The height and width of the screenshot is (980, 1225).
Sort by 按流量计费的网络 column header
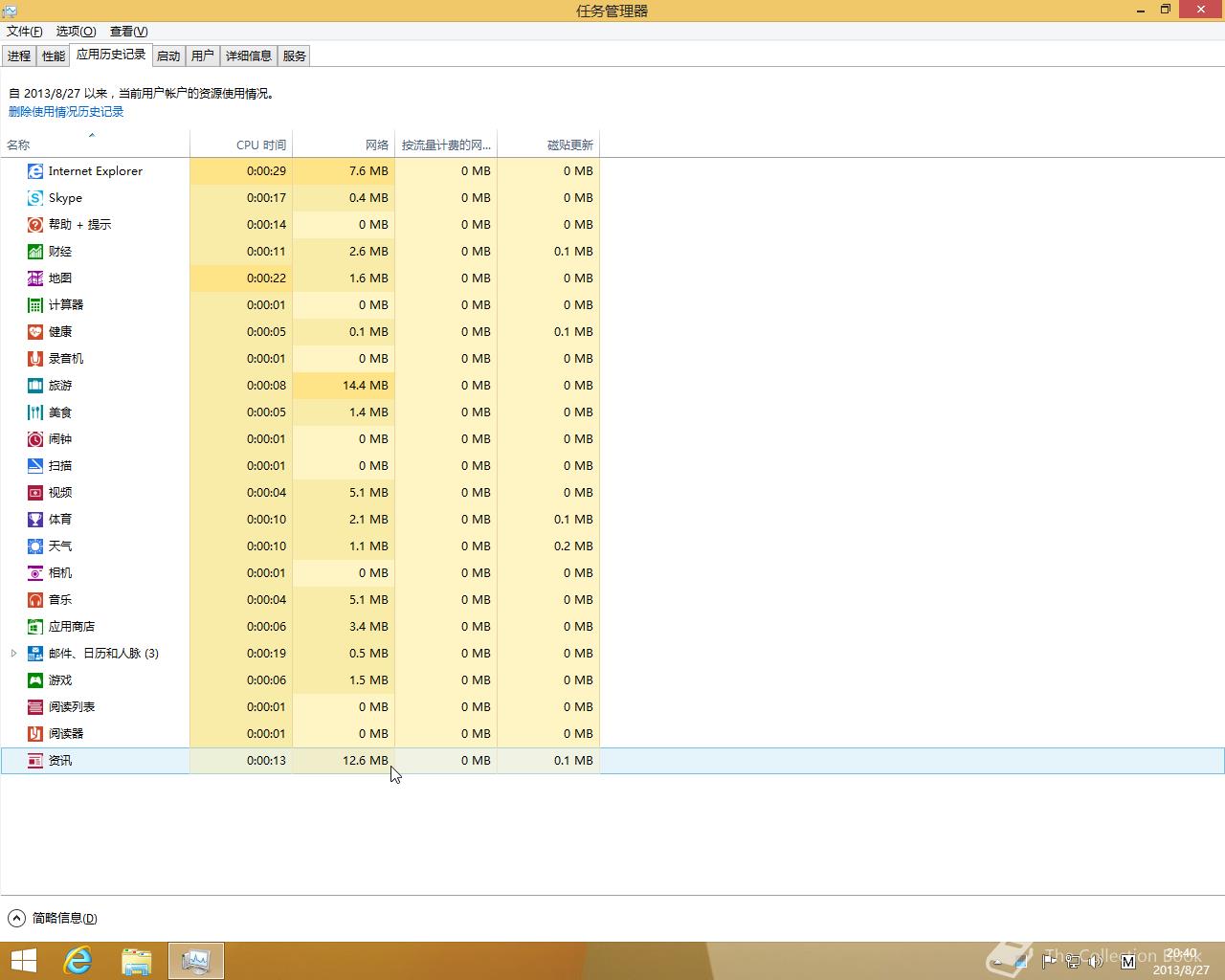(446, 145)
